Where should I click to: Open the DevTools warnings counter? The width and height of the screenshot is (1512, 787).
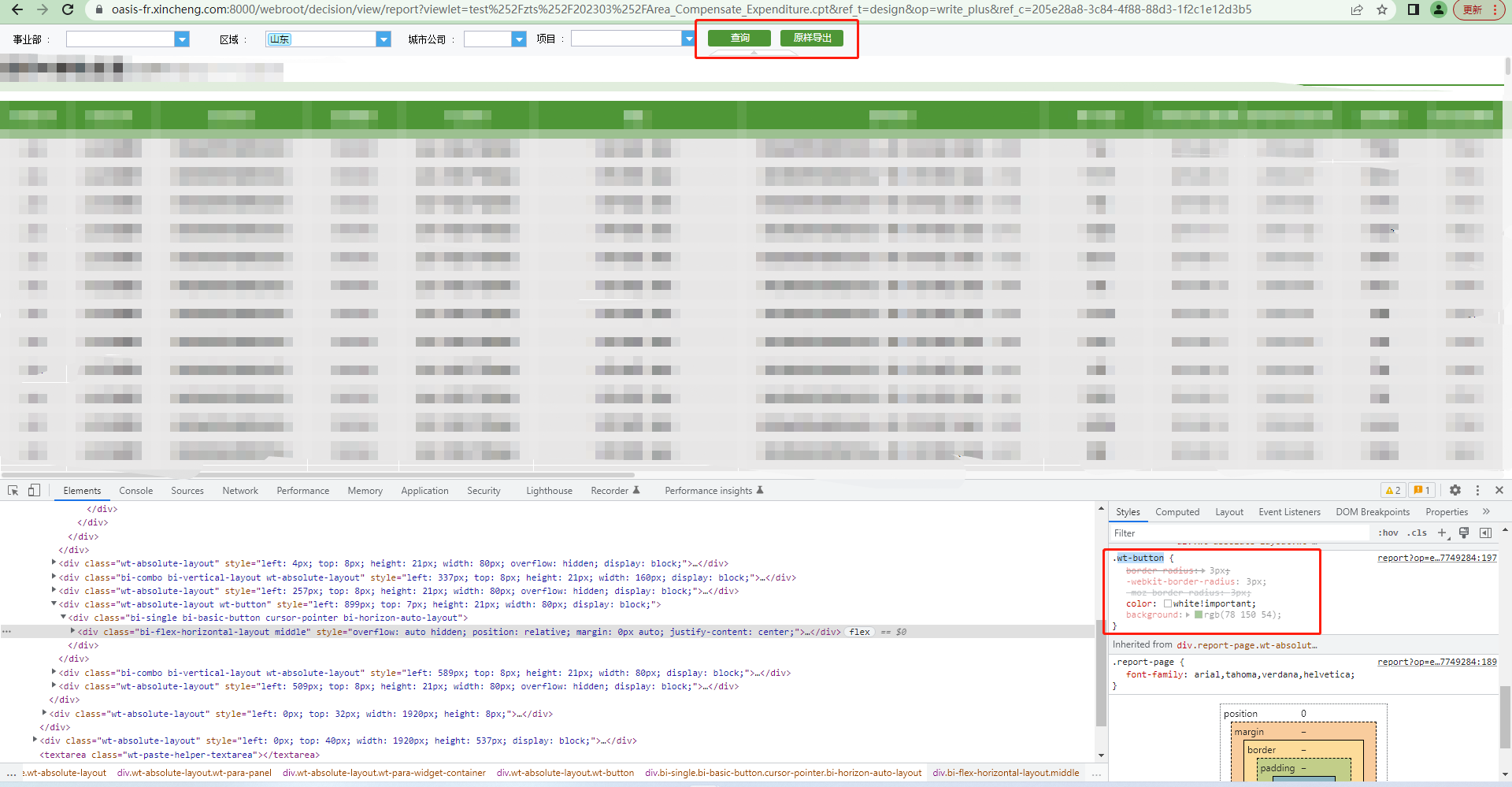(x=1393, y=490)
